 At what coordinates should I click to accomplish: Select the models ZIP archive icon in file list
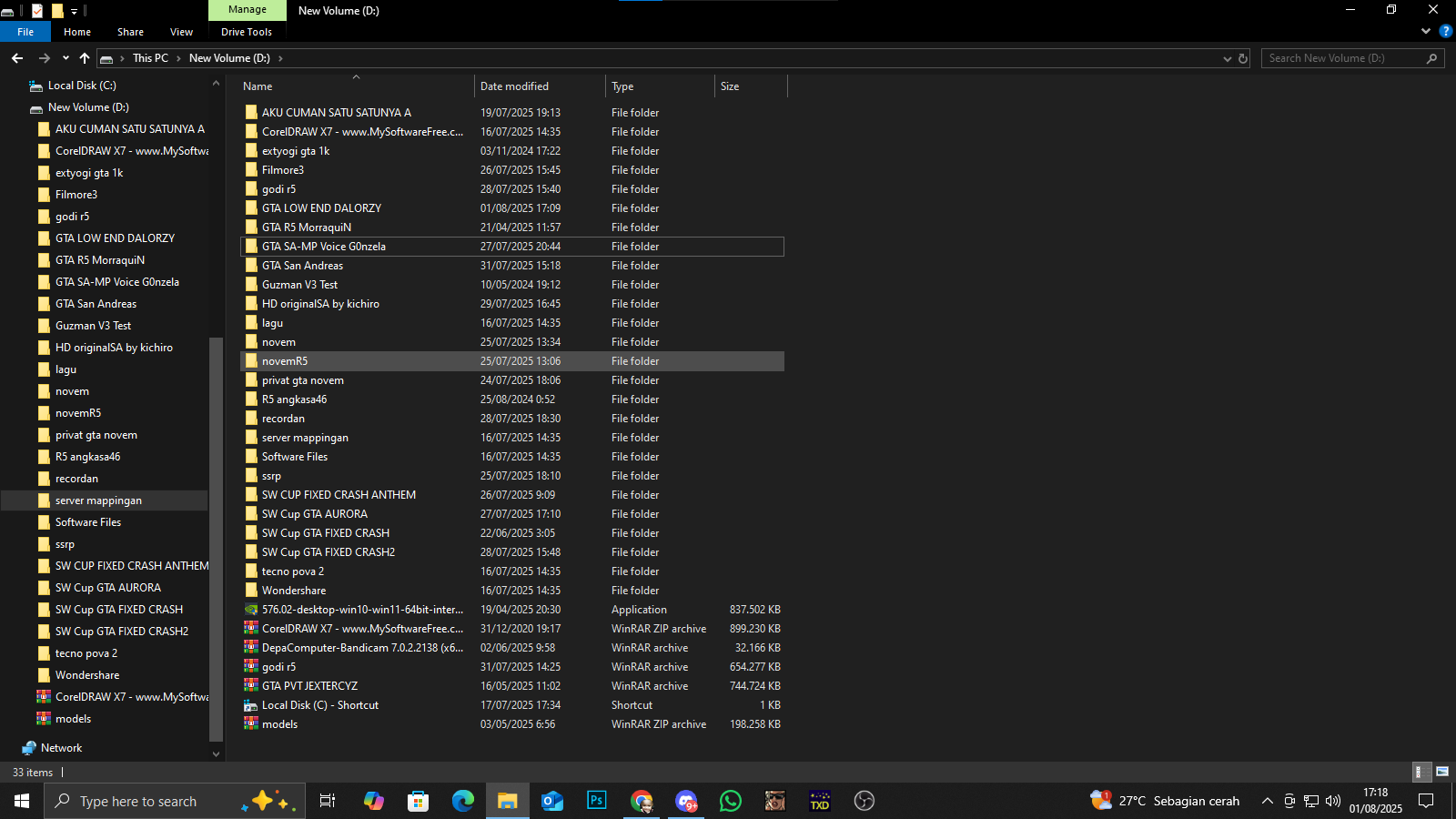point(251,724)
